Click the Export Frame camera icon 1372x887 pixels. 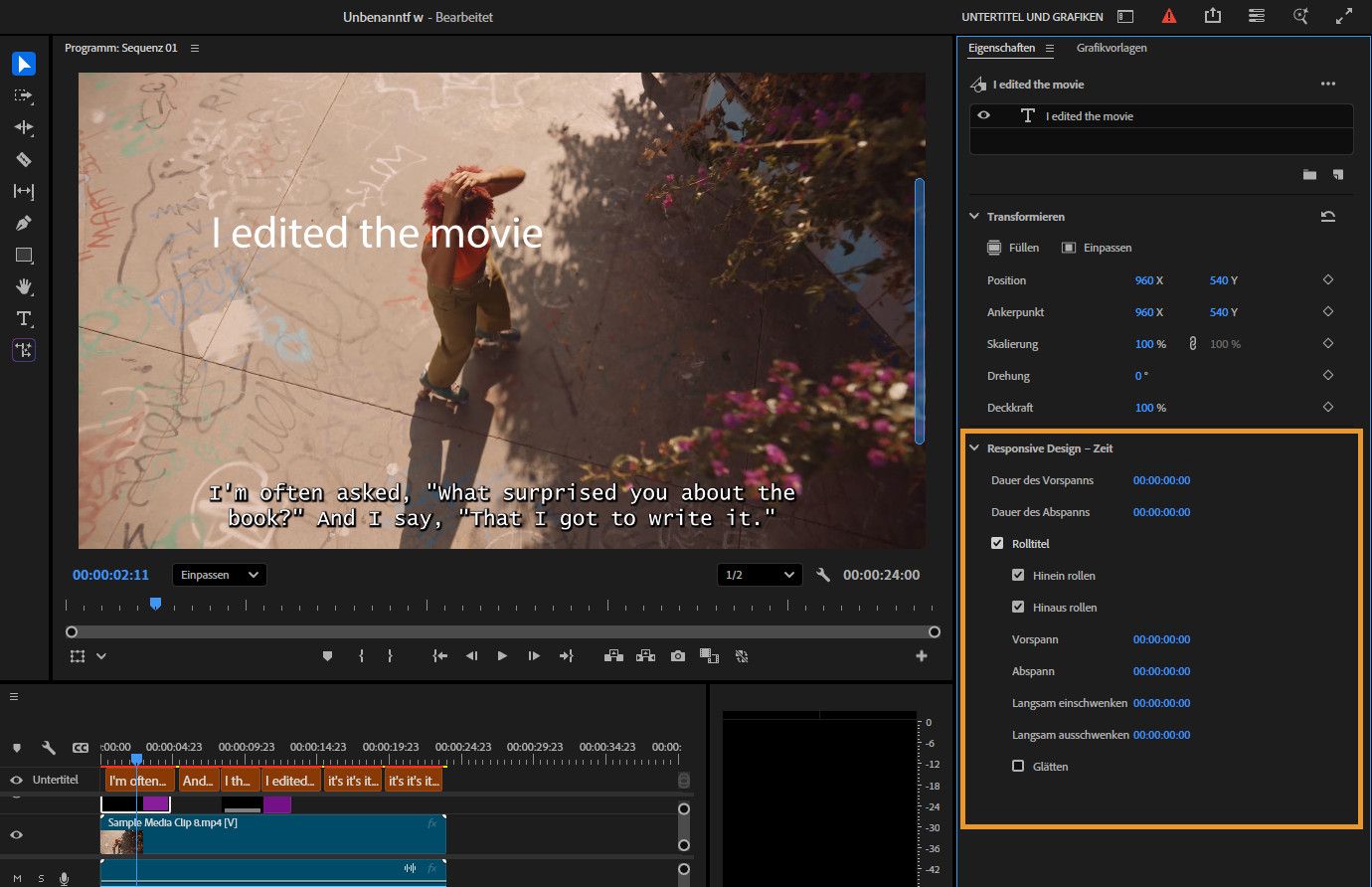point(677,656)
